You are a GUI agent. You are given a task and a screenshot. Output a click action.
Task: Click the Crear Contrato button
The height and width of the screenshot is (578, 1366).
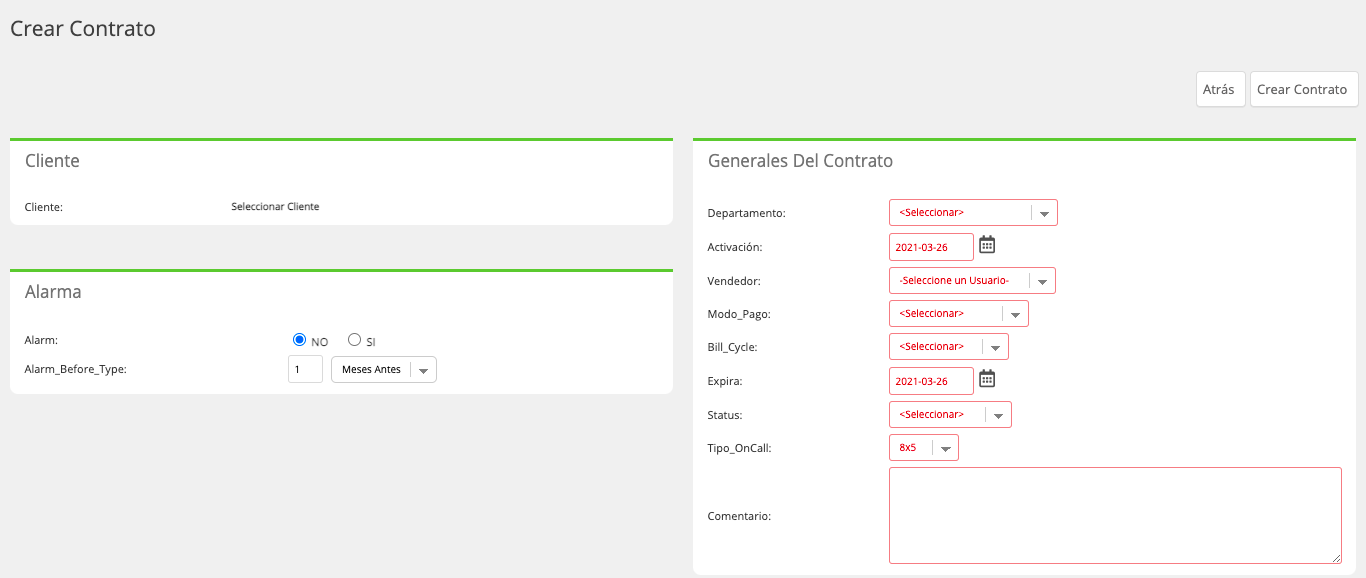click(1302, 89)
